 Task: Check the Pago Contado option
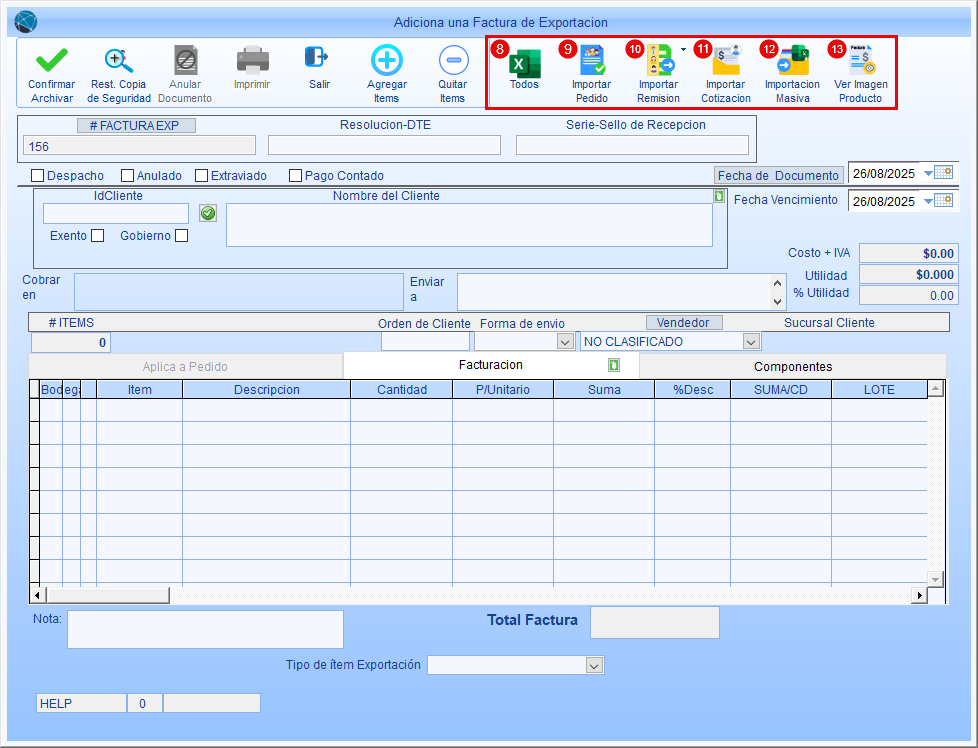point(296,176)
